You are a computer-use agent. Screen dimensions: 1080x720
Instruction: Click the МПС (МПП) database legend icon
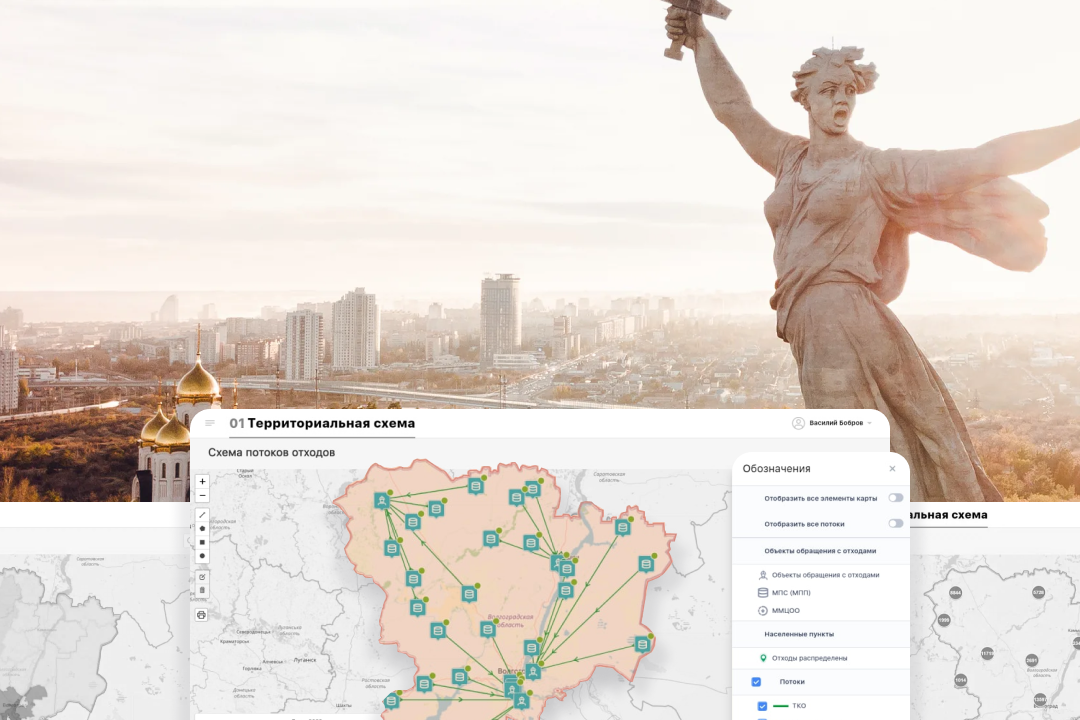[x=762, y=593]
